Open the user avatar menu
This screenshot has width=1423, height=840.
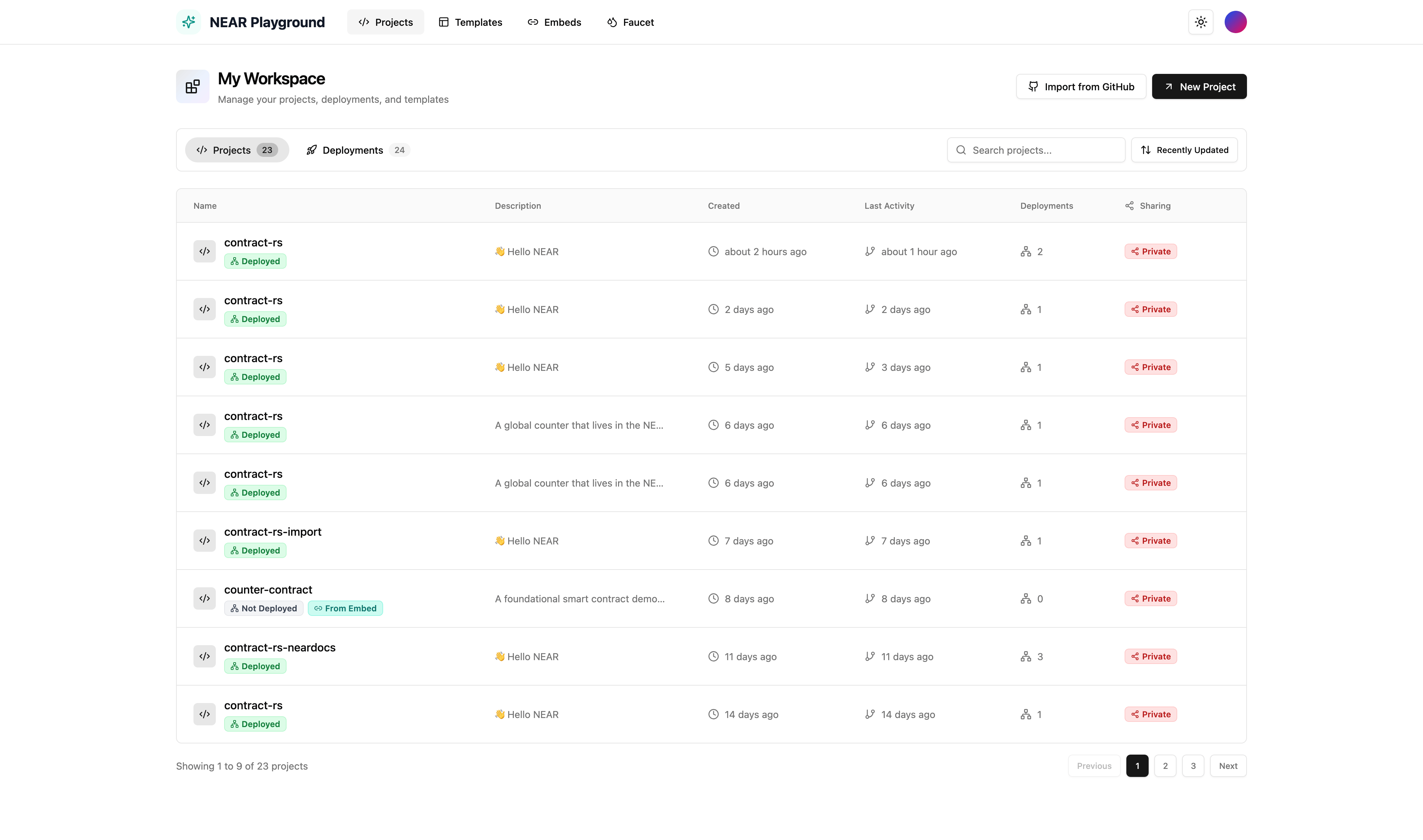pos(1235,22)
